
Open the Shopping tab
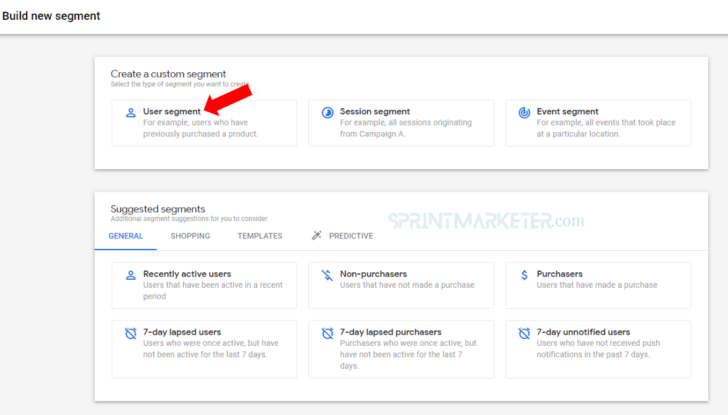(190, 236)
